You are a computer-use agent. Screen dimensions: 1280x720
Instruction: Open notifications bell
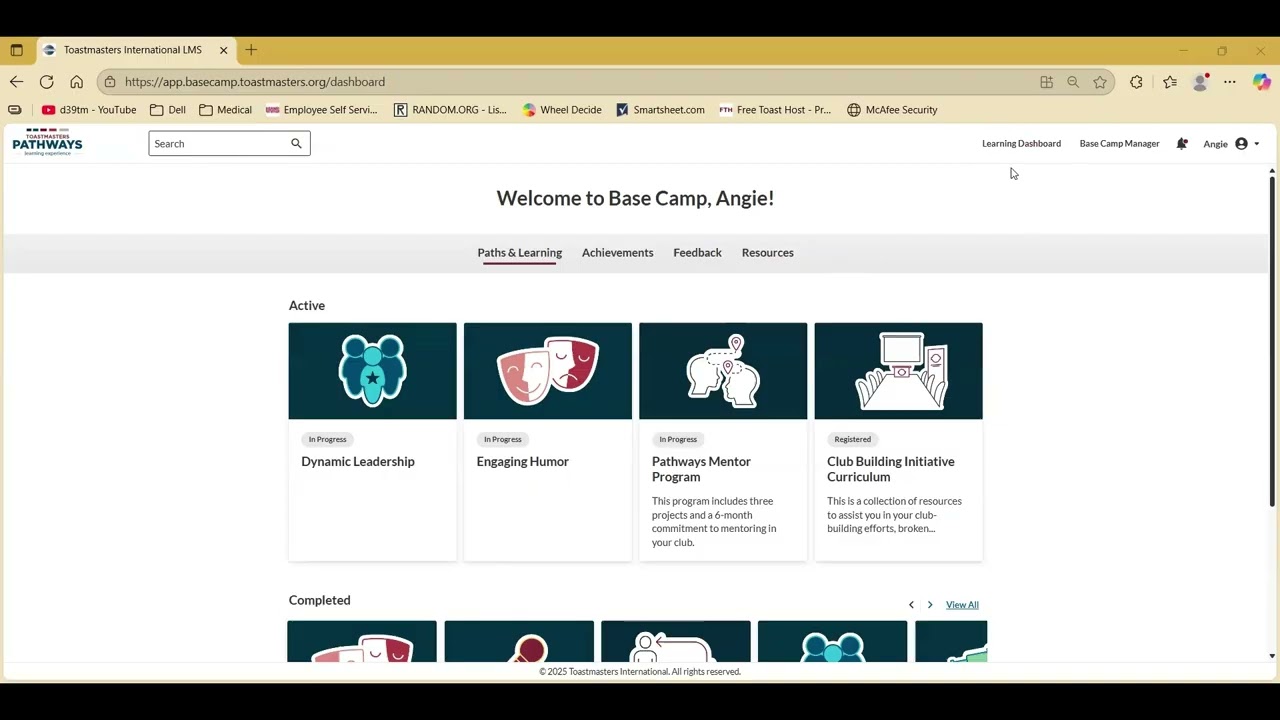(x=1182, y=144)
